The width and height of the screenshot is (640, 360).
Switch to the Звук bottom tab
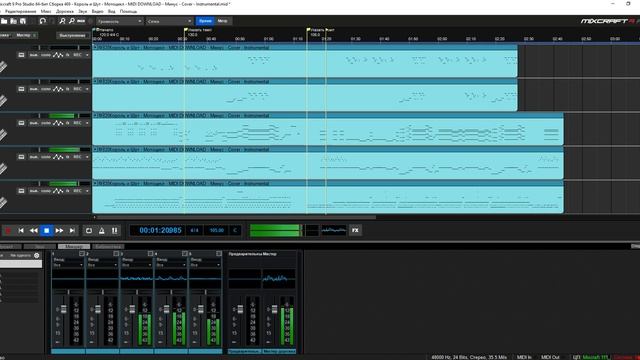[40, 247]
